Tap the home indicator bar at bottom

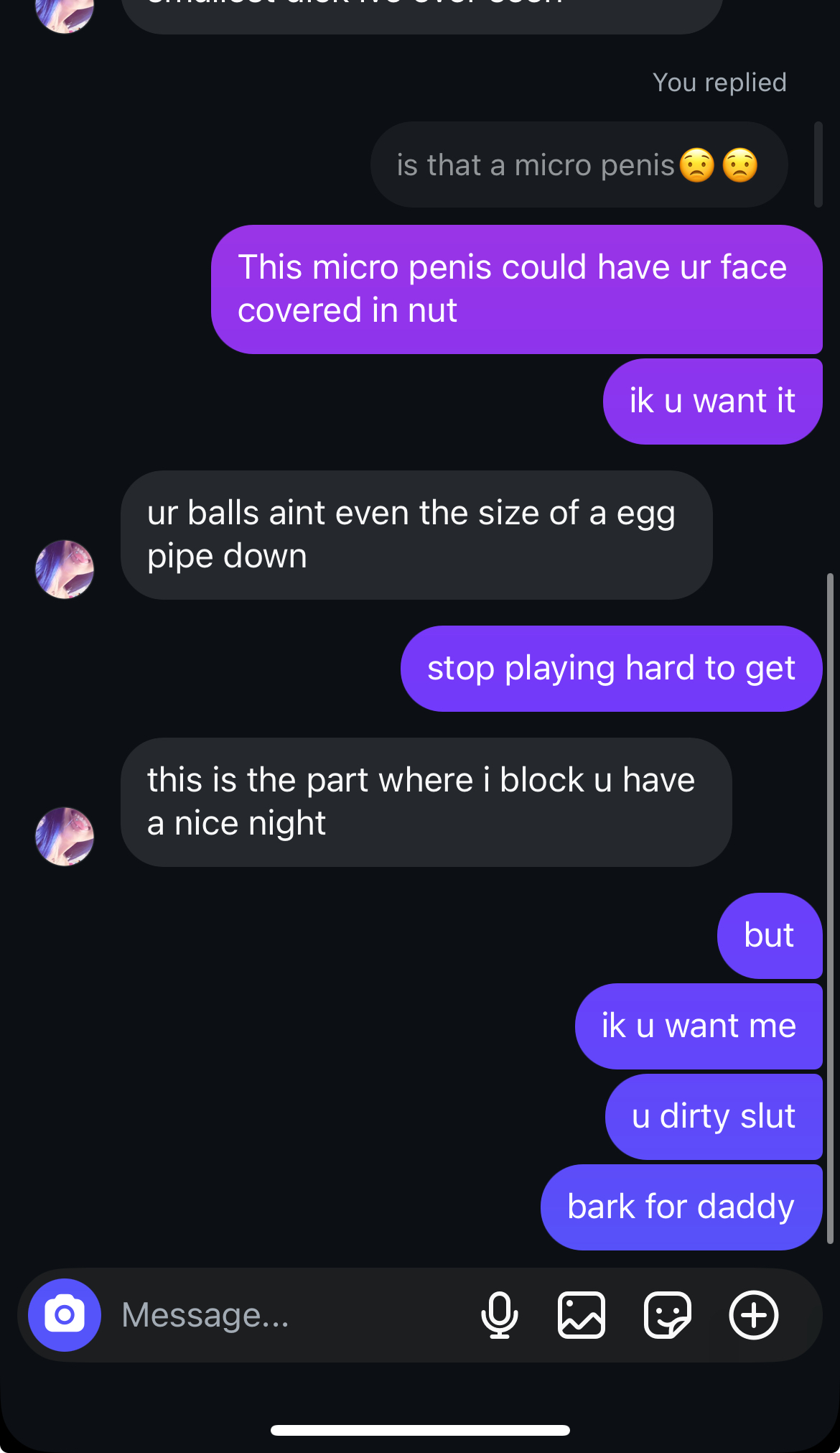[x=420, y=1430]
